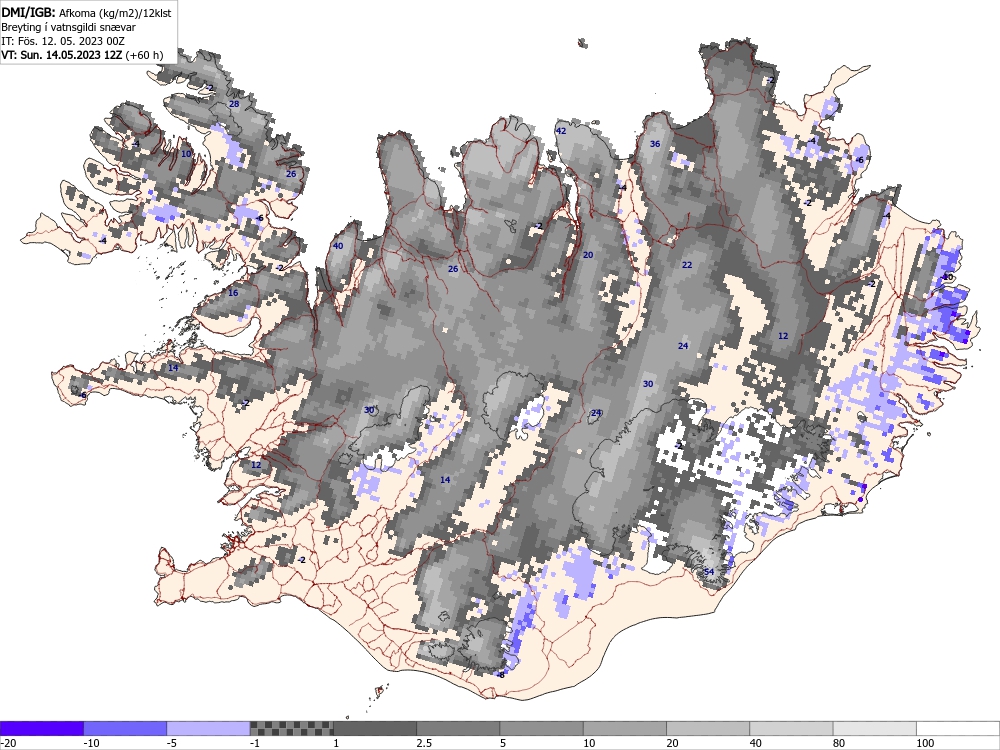Click the map value "36" in the northeast
The height and width of the screenshot is (750, 1000).
coord(654,143)
